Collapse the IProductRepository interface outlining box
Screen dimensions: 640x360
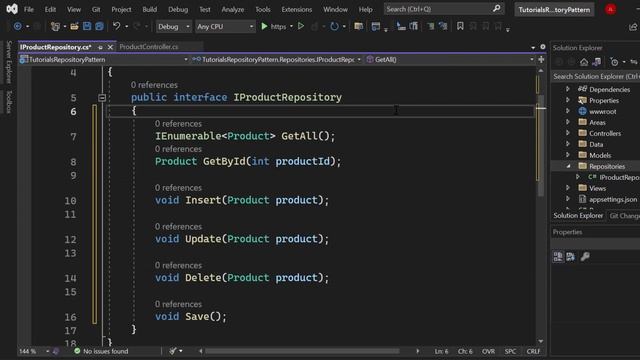tap(102, 98)
